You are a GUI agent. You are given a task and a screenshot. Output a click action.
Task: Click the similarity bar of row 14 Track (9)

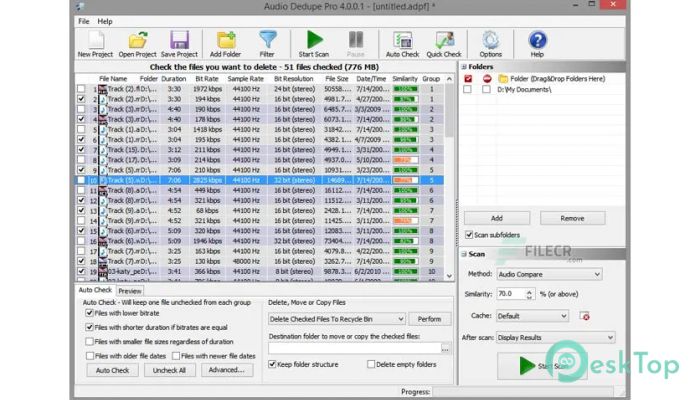coord(405,221)
